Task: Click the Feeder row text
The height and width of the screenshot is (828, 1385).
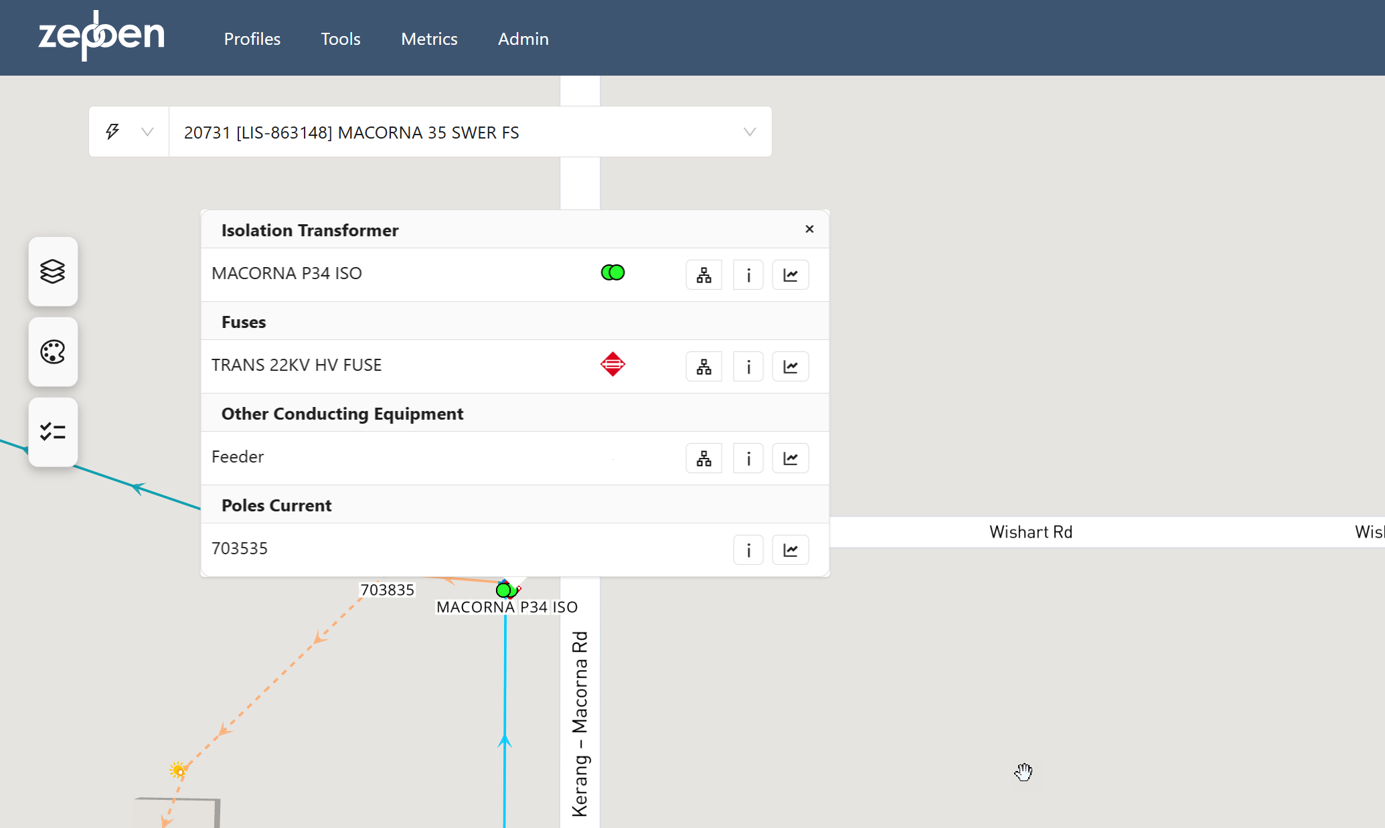Action: pos(238,457)
